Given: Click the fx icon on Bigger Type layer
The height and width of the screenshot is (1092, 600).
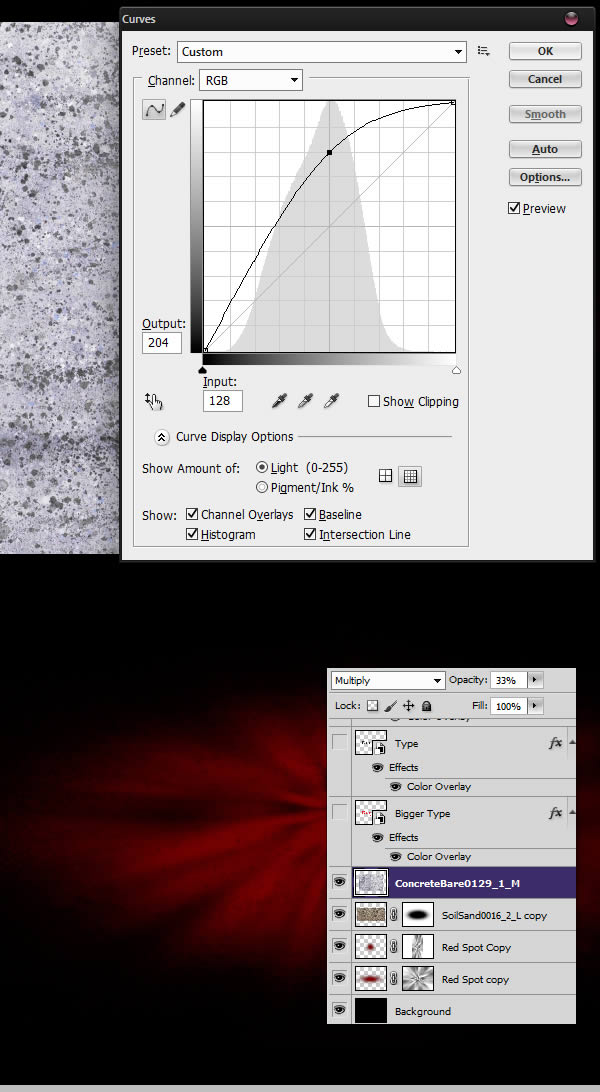Looking at the screenshot, I should pos(555,813).
